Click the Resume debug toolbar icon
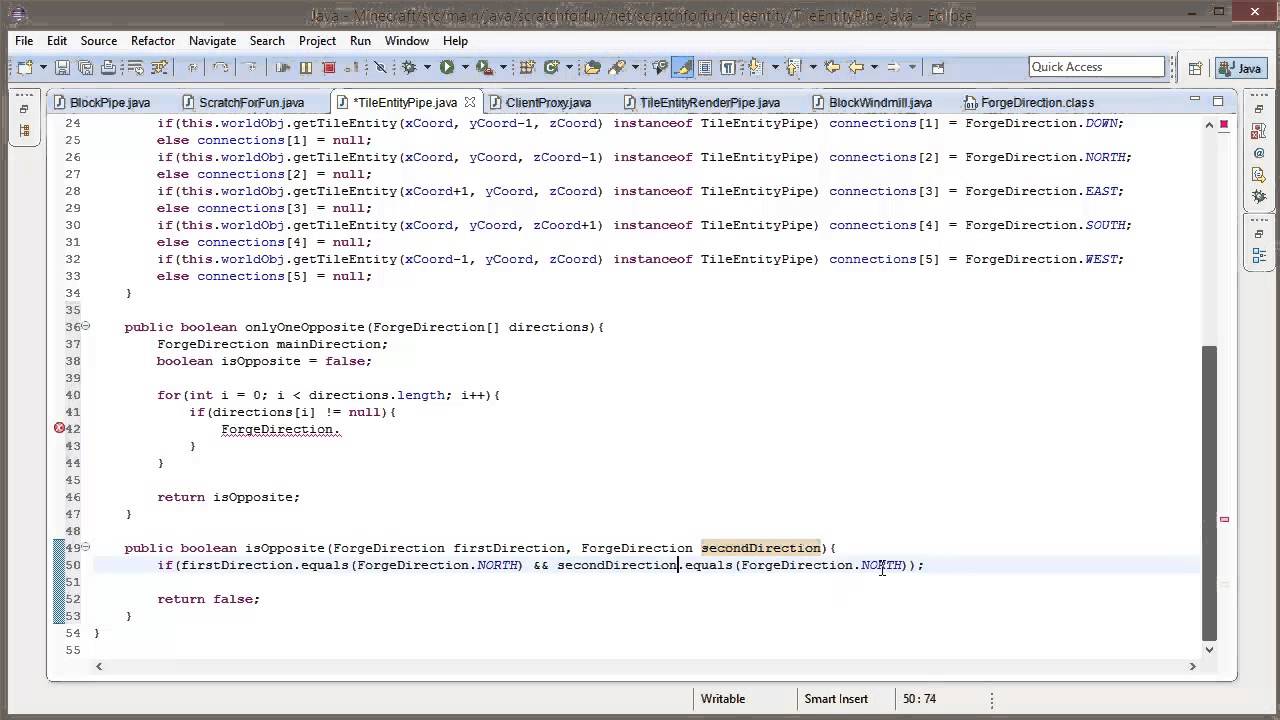Screen dimensions: 1280x720 coord(283,67)
